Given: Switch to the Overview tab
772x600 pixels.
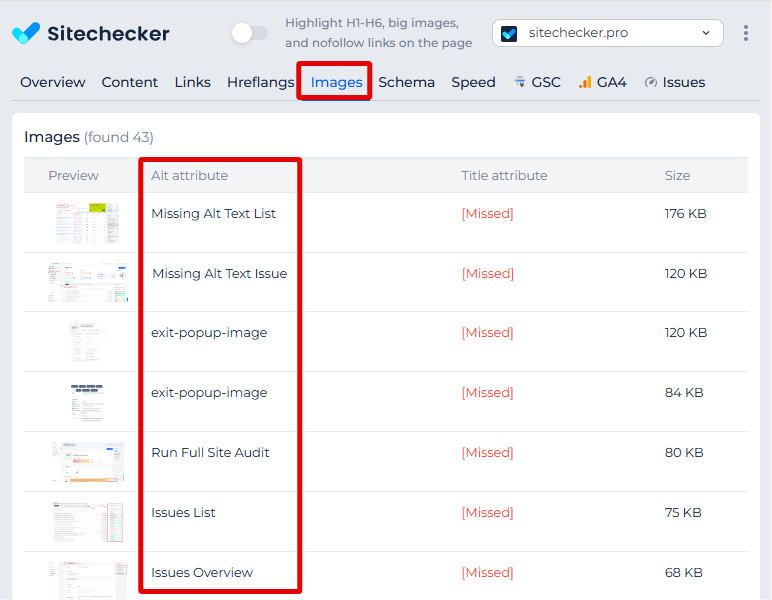Looking at the screenshot, I should pyautogui.click(x=53, y=82).
